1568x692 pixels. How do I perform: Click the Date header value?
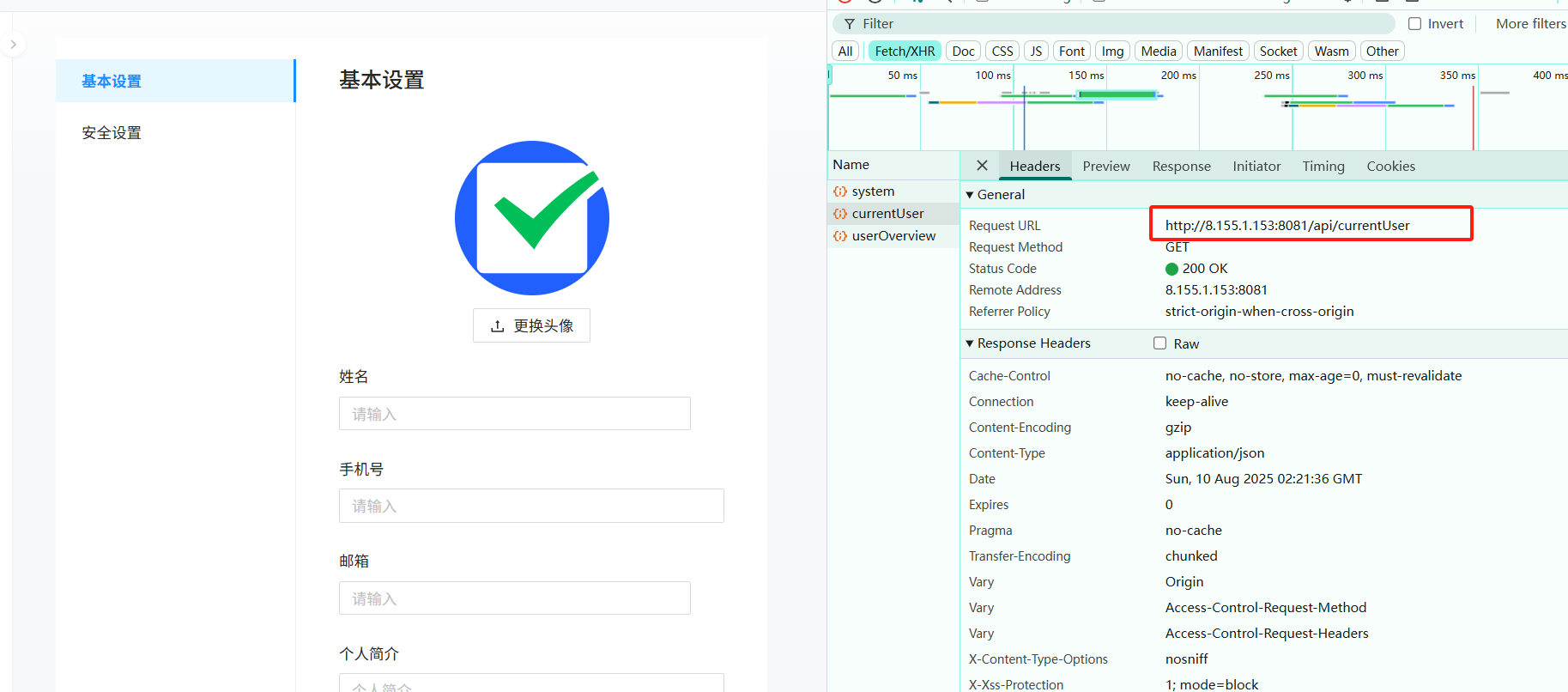pyautogui.click(x=1263, y=479)
